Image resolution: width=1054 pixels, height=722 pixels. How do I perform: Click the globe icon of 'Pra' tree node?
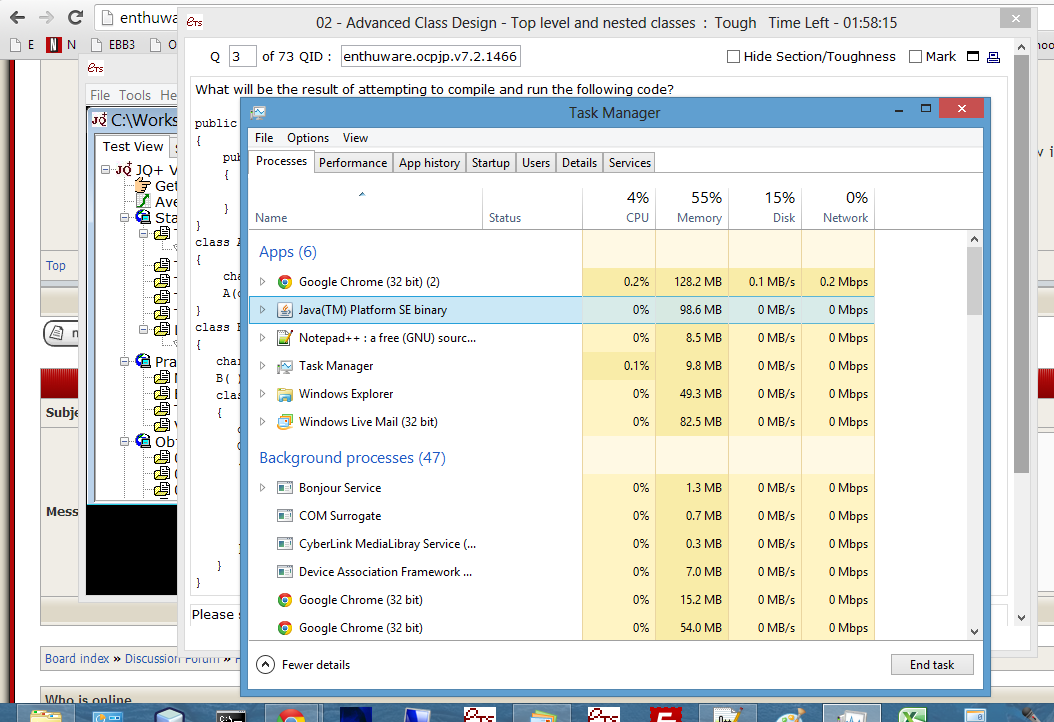coord(143,361)
